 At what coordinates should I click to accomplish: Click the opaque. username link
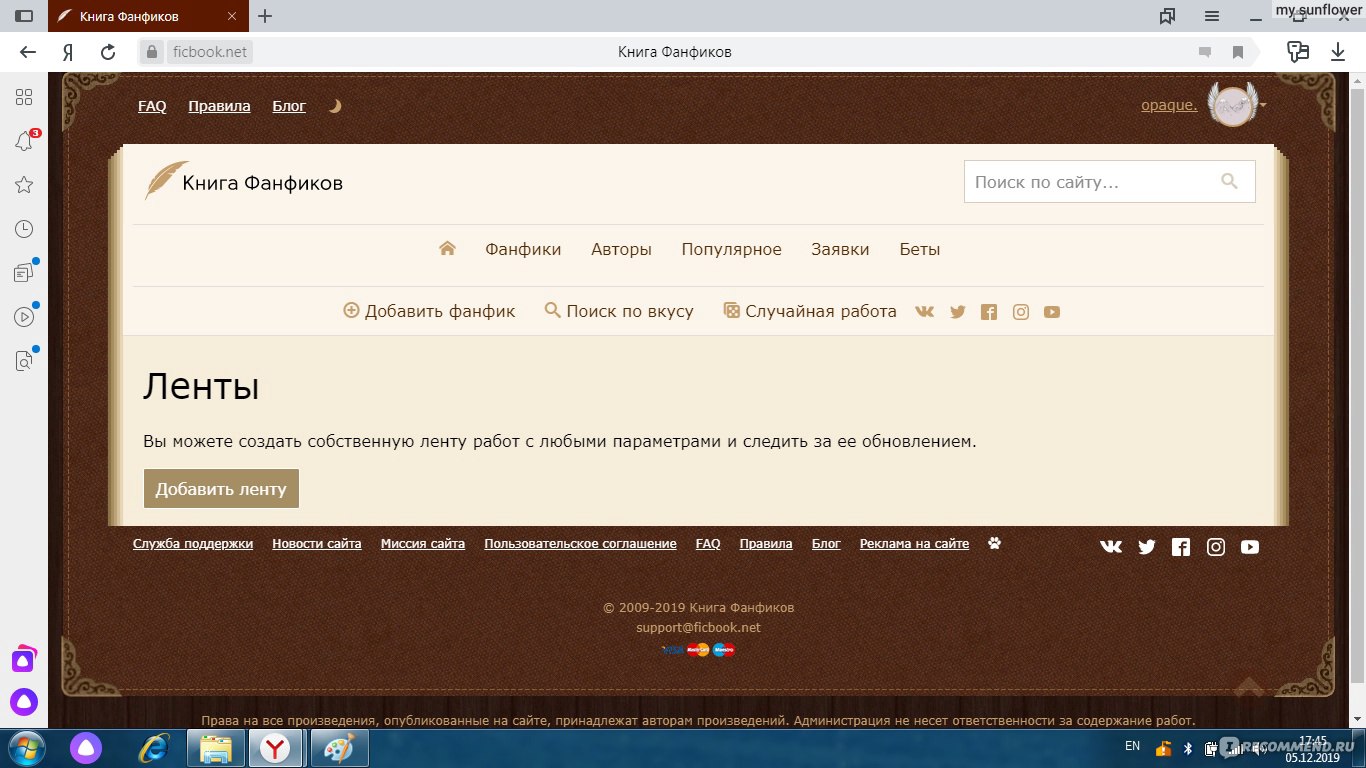click(x=1169, y=105)
